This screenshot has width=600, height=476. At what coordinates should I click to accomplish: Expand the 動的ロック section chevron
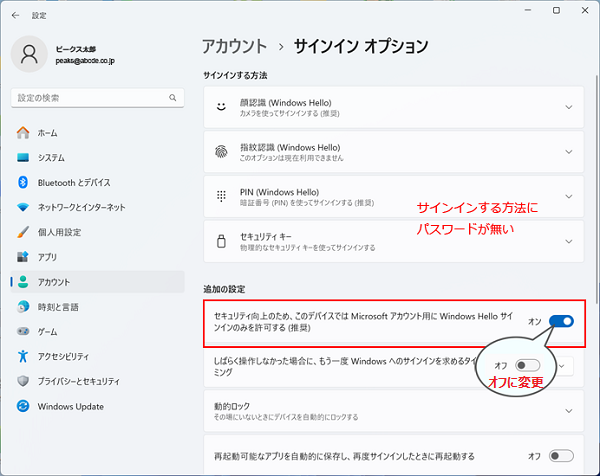pyautogui.click(x=568, y=411)
